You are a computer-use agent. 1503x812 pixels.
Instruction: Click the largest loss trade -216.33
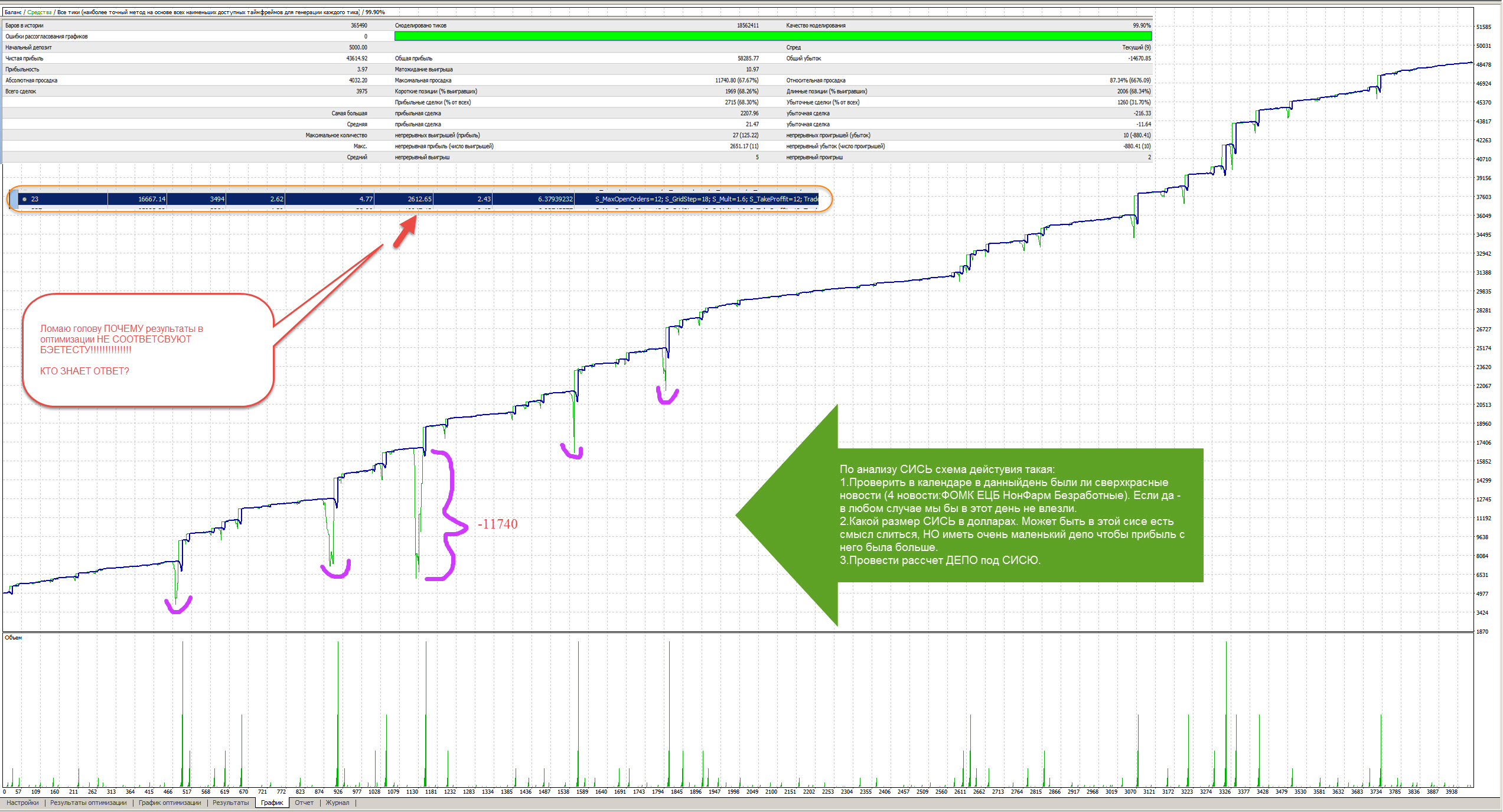coord(1142,113)
